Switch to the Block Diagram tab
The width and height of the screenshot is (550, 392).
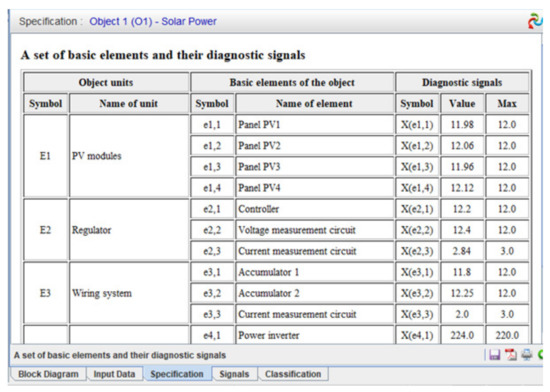(48, 374)
